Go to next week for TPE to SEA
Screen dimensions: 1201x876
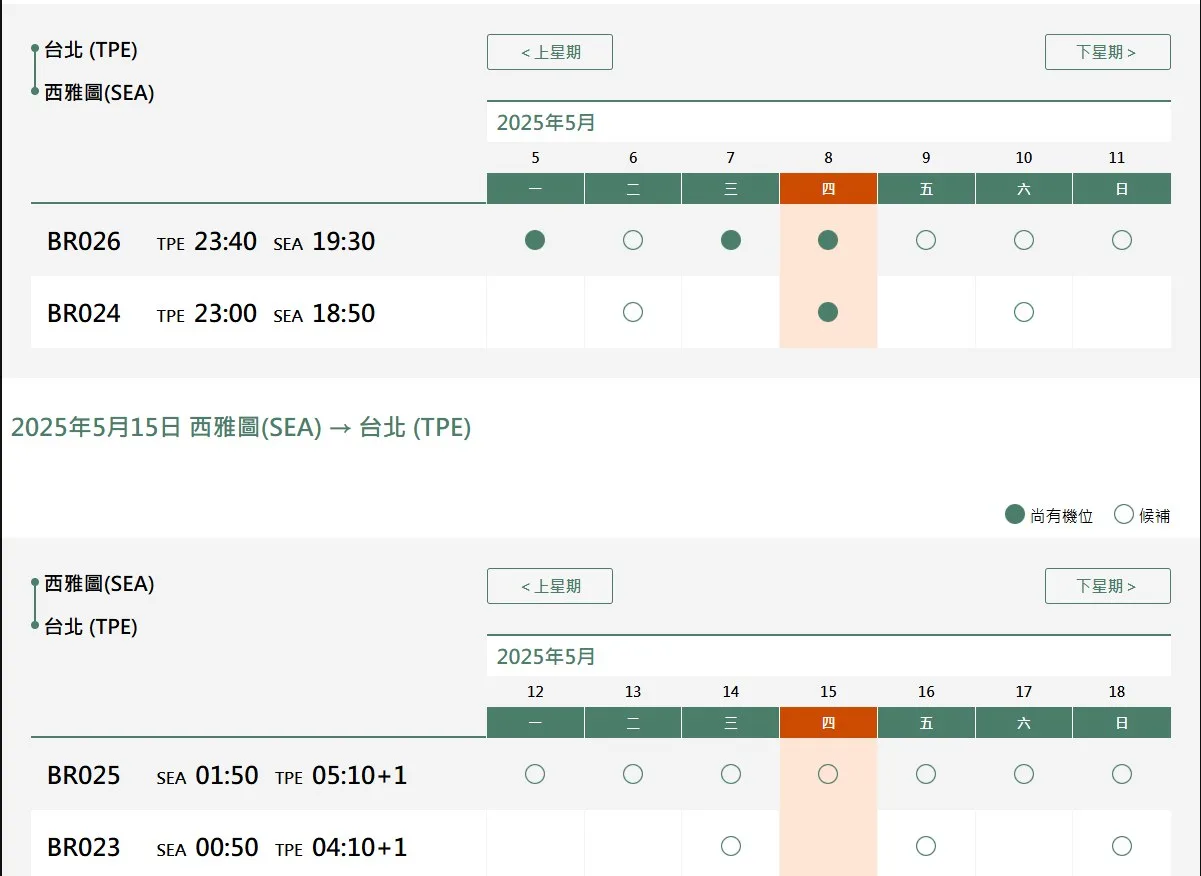1107,52
